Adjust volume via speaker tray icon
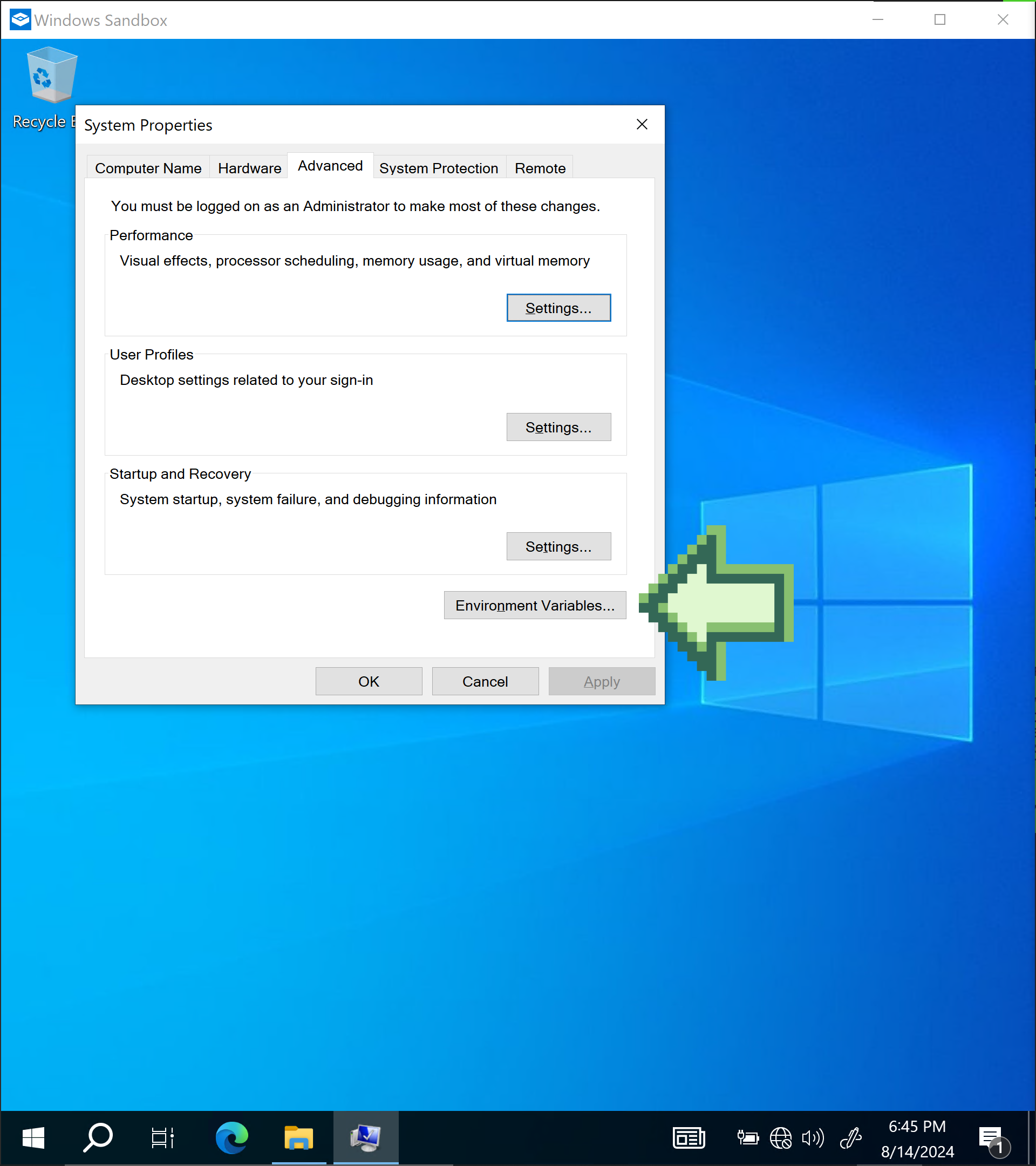The width and height of the screenshot is (1036, 1166). (813, 1137)
